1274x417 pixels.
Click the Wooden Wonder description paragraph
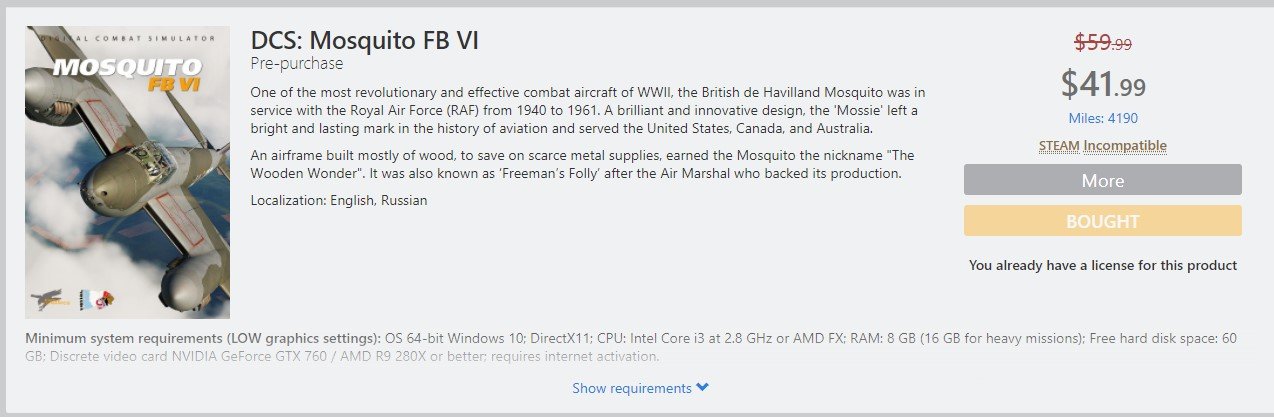[582, 164]
